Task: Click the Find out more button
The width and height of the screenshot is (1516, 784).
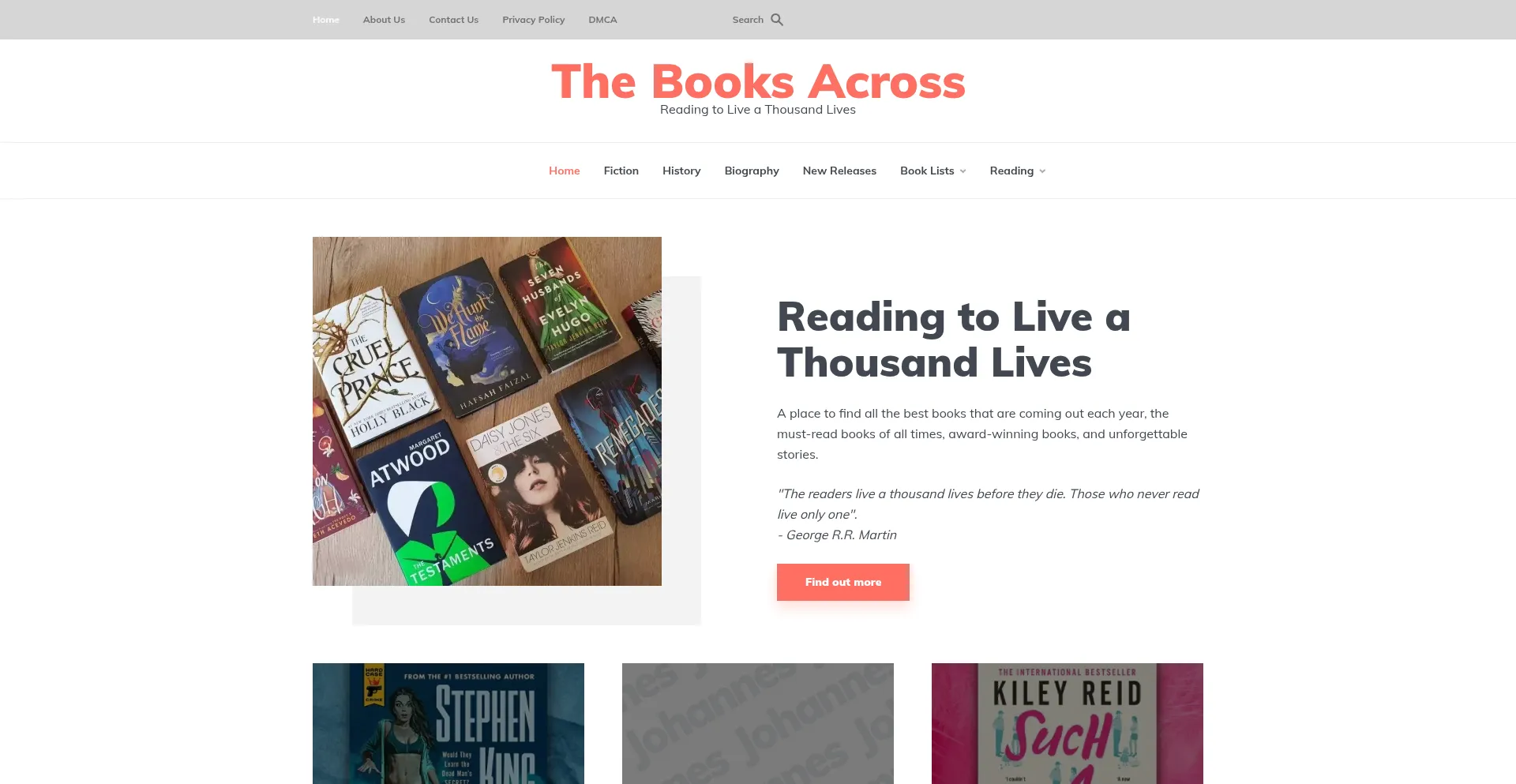Action: tap(843, 582)
